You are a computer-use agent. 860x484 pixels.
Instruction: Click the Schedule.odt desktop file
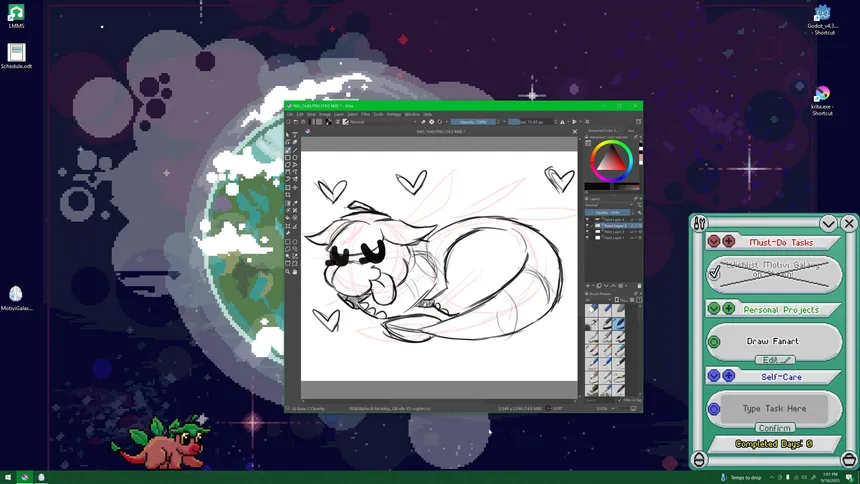point(16,54)
